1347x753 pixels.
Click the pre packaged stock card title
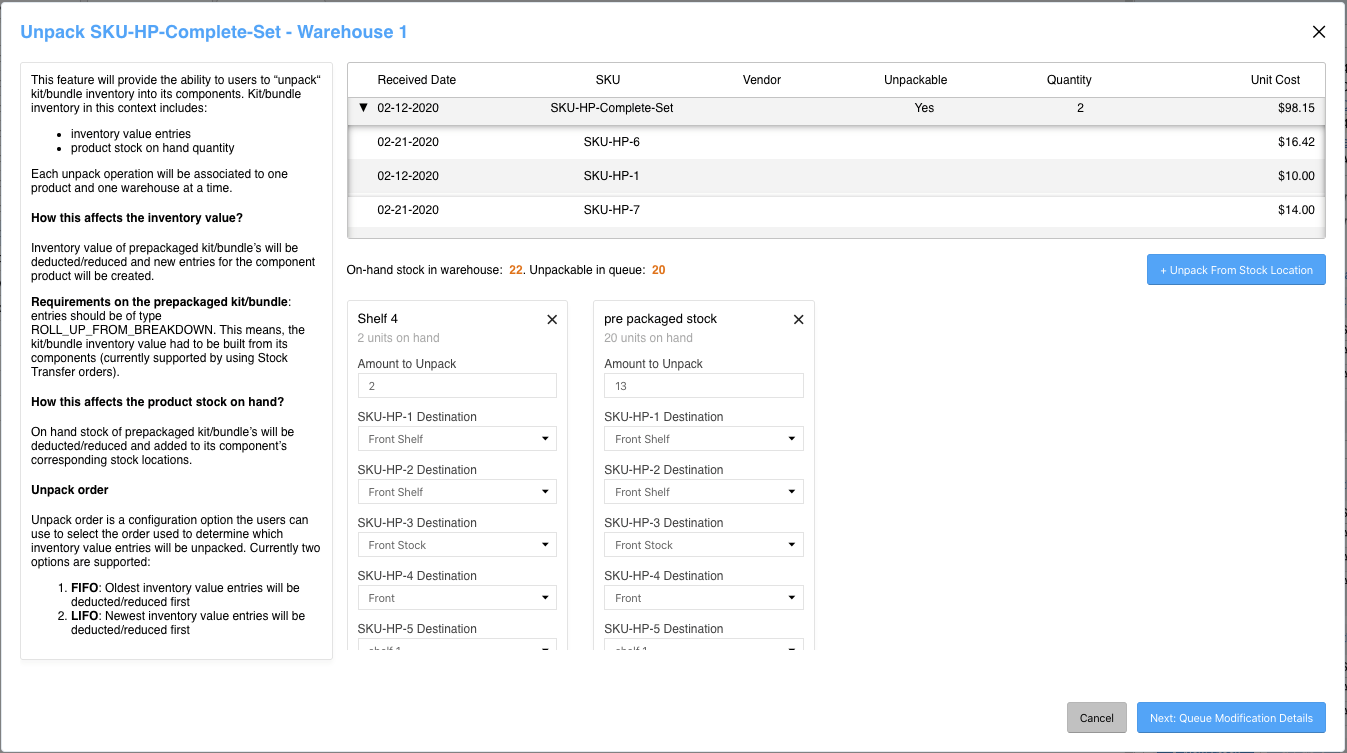pyautogui.click(x=661, y=319)
